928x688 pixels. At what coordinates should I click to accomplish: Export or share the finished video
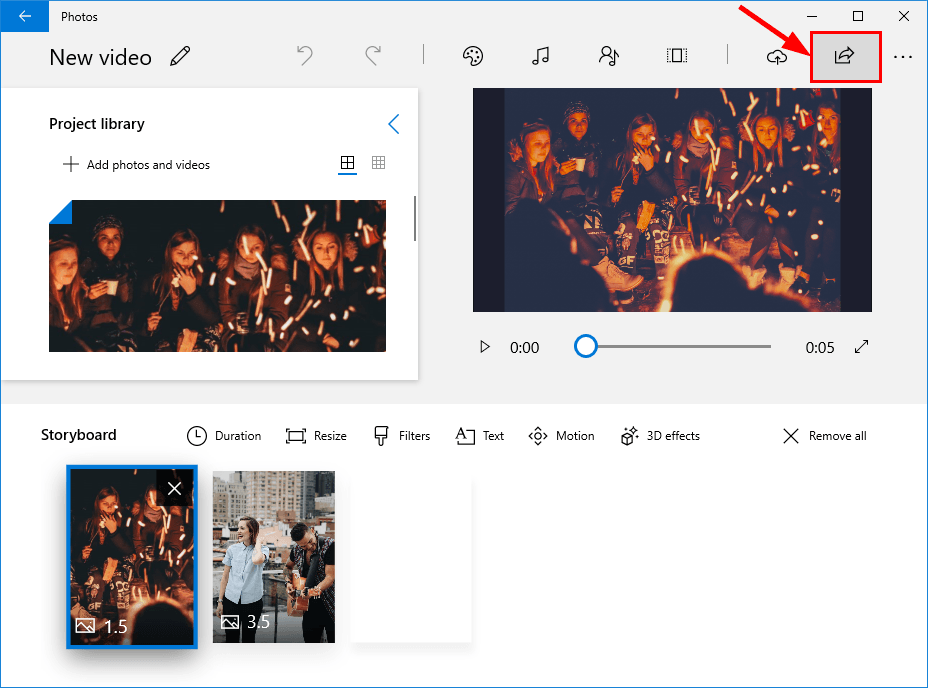pos(844,57)
